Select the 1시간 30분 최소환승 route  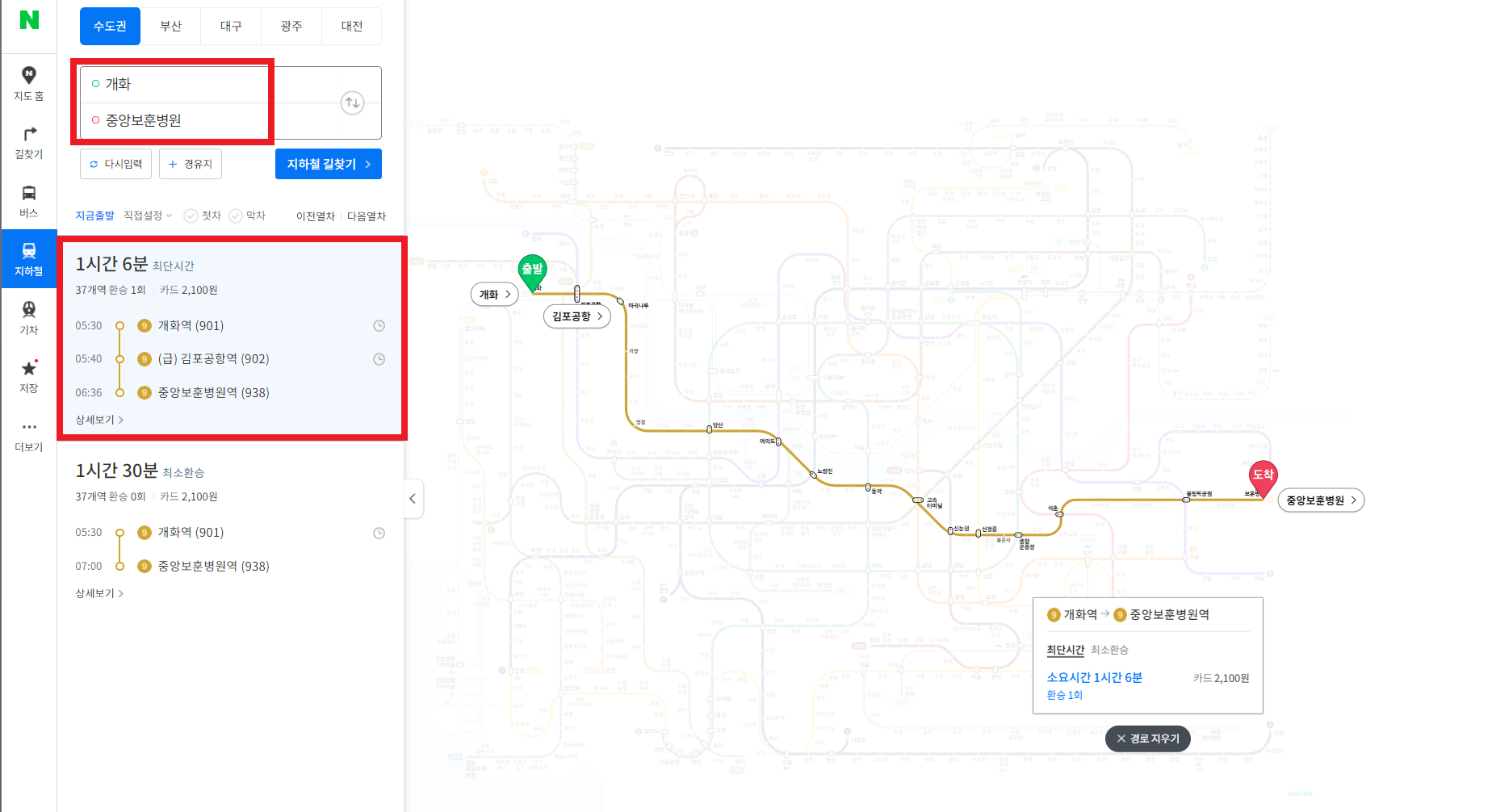[231, 529]
